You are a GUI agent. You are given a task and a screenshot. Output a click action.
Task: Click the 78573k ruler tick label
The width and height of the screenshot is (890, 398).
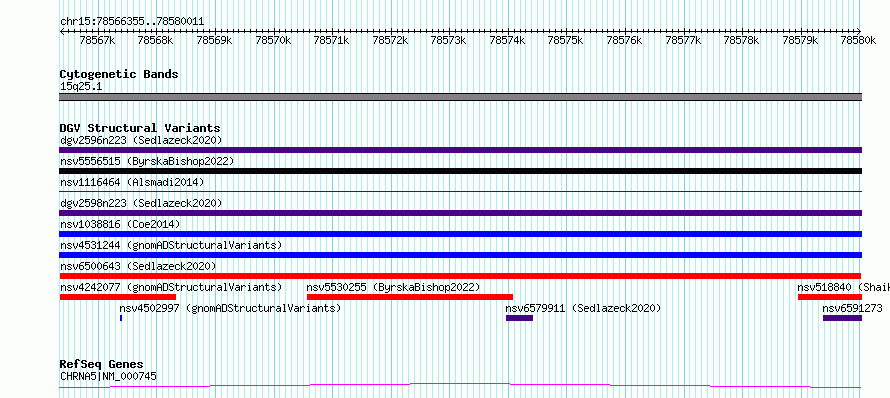coord(448,40)
